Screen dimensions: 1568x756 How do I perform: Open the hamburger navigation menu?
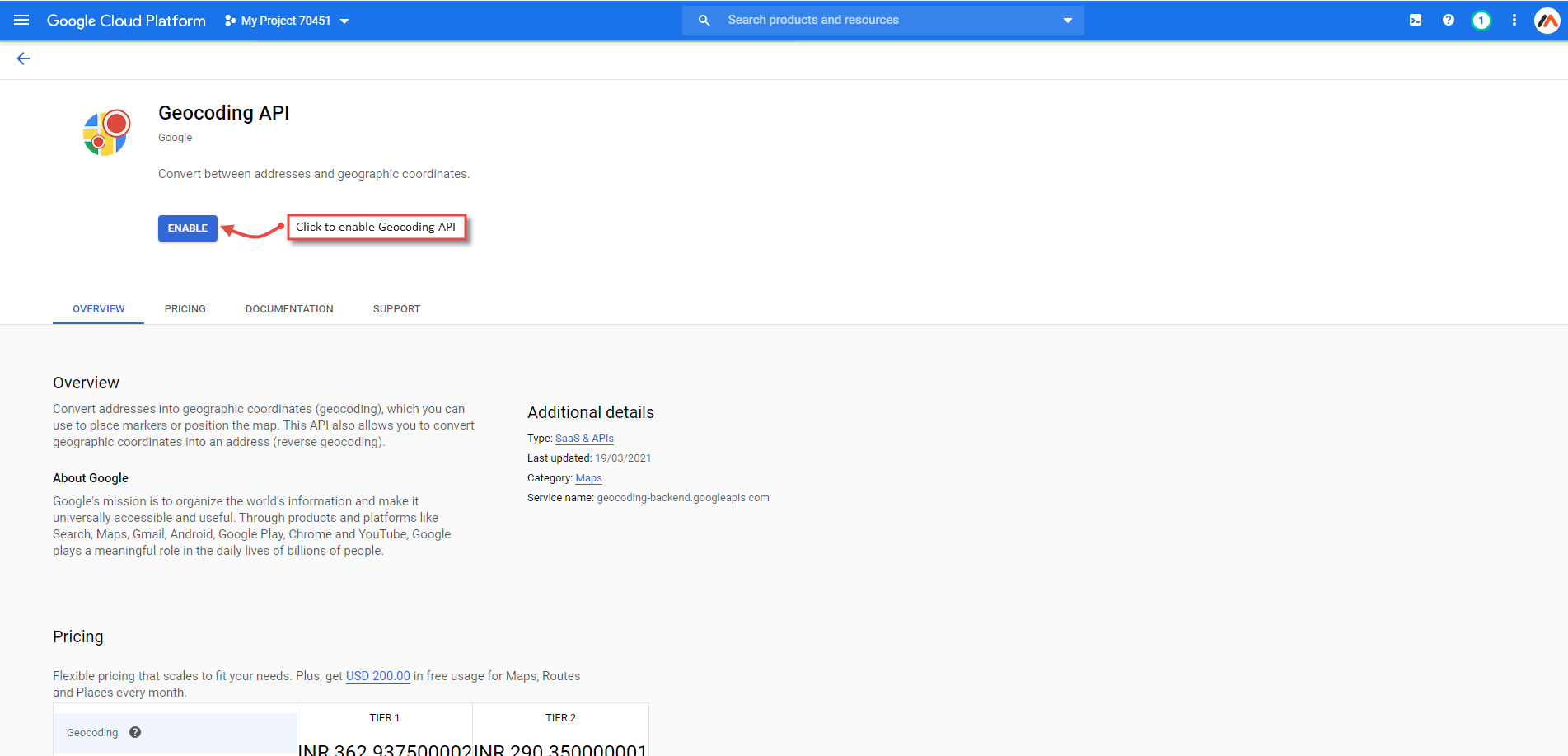click(x=21, y=20)
